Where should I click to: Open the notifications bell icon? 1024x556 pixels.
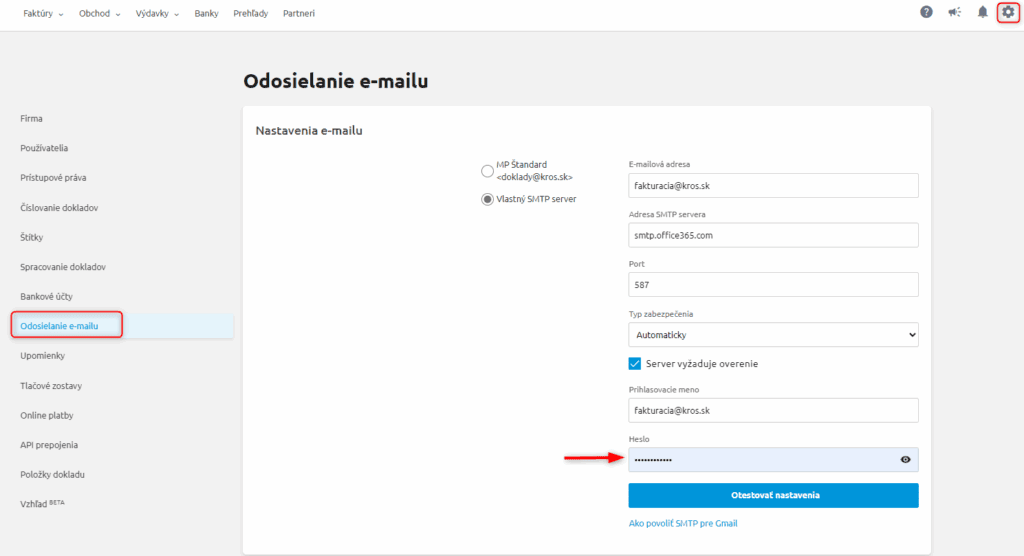click(982, 13)
